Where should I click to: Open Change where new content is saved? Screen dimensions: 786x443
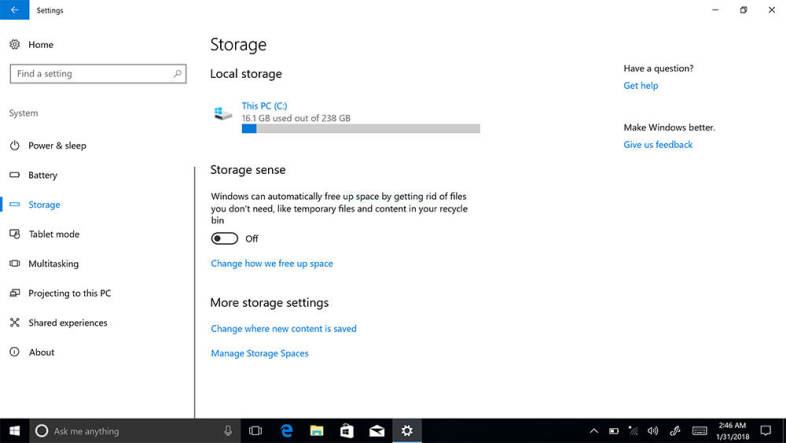[x=283, y=329]
